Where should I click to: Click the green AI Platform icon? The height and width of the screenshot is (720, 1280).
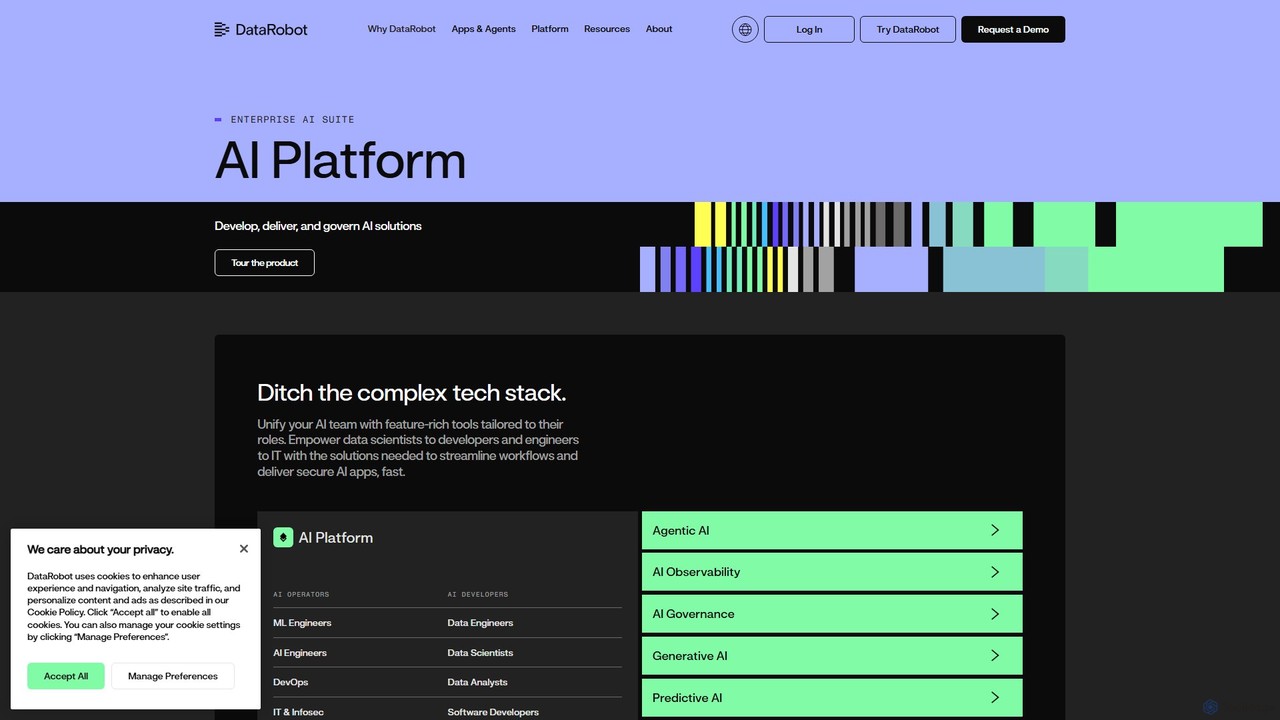(x=283, y=537)
